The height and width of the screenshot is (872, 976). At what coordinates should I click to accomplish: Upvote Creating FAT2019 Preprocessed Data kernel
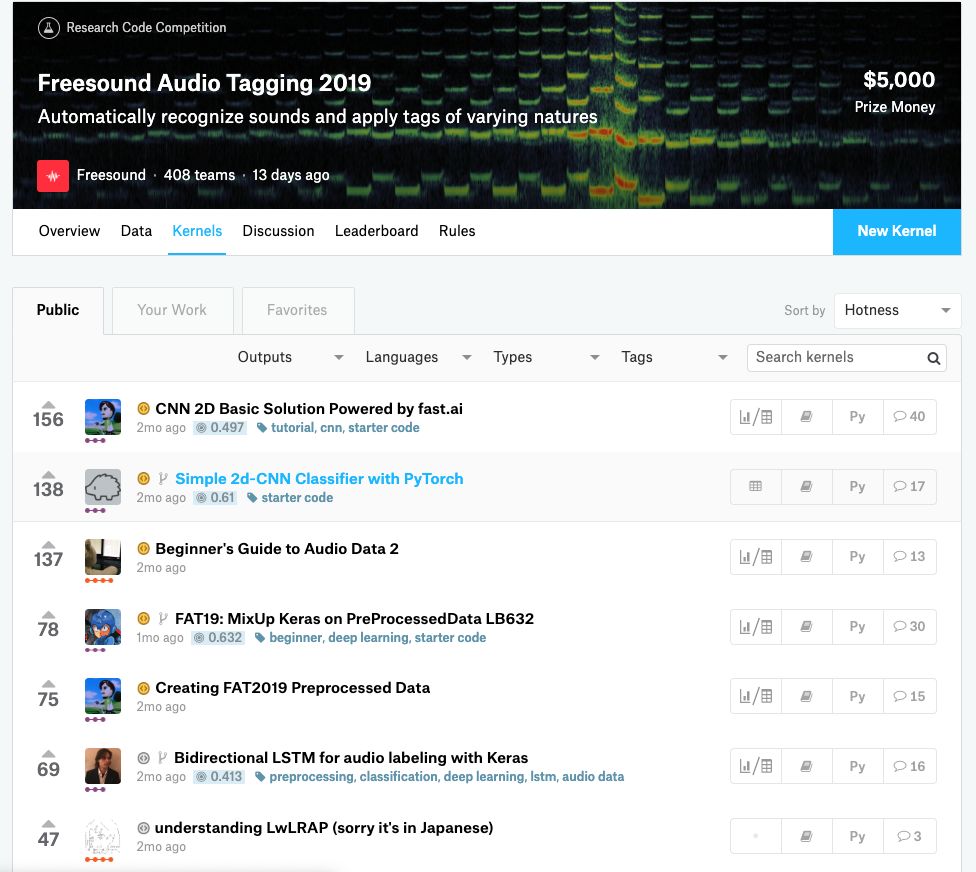49,685
